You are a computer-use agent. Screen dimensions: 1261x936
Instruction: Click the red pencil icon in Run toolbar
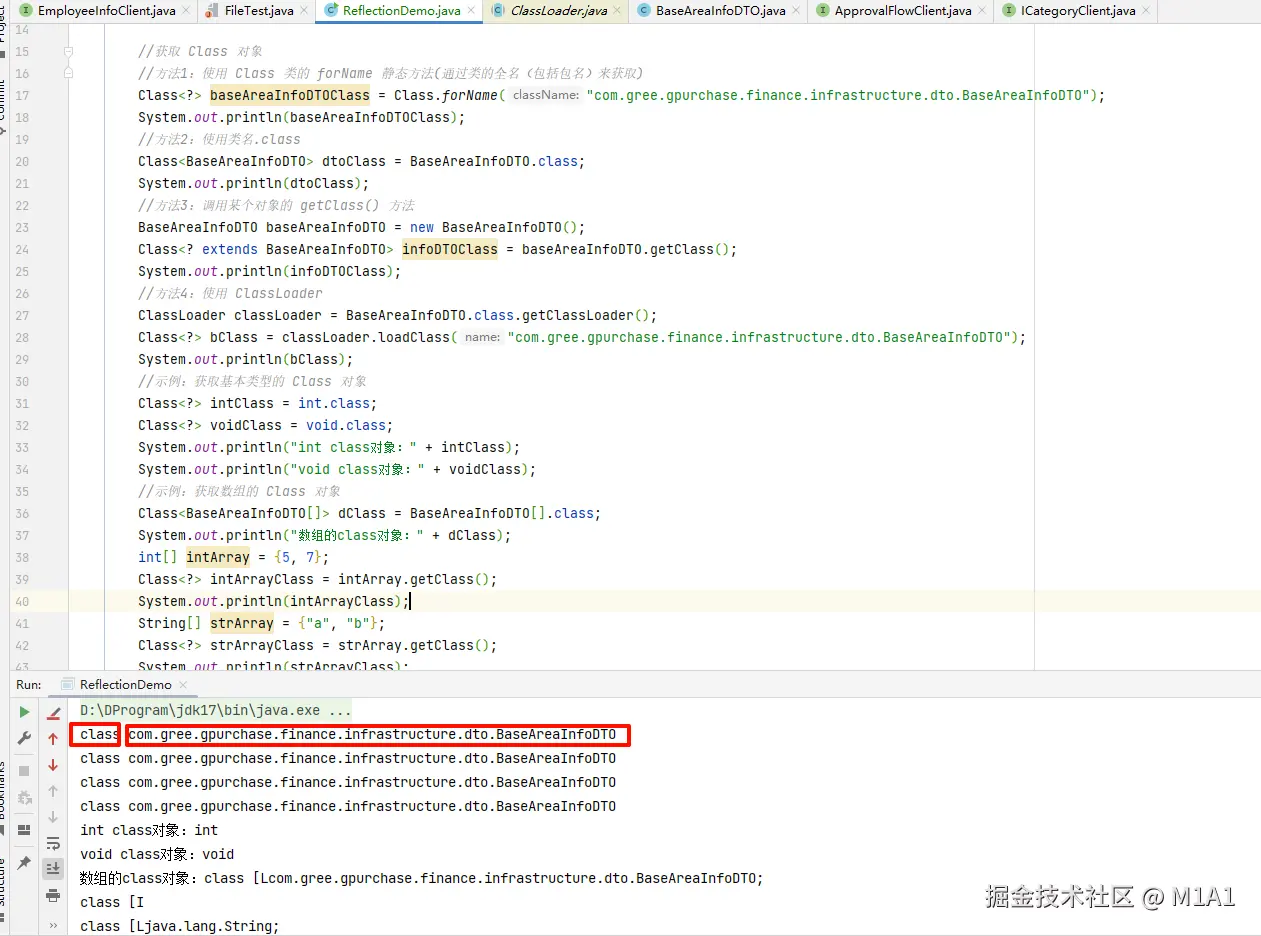coord(54,712)
